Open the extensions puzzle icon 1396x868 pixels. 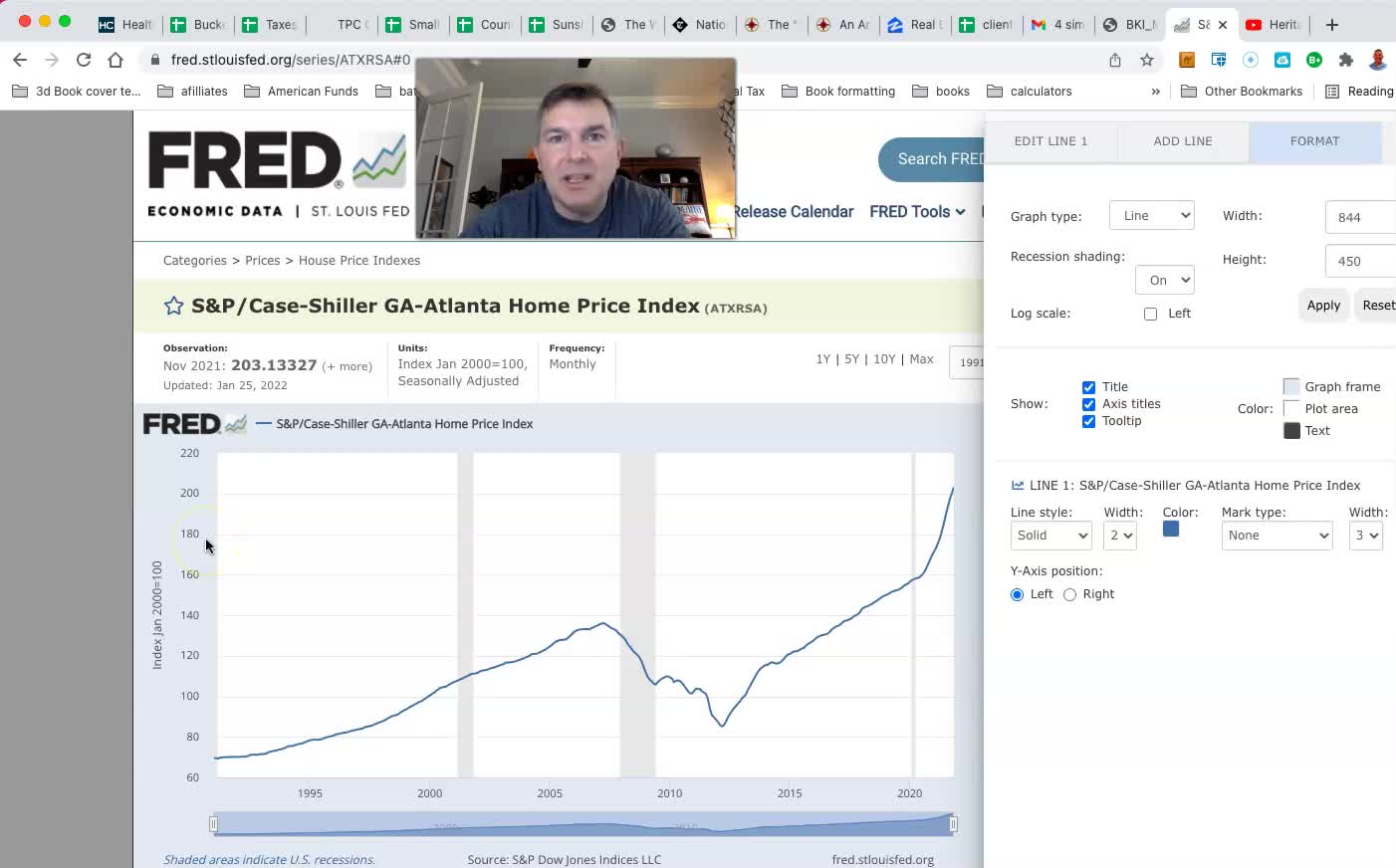pos(1346,60)
